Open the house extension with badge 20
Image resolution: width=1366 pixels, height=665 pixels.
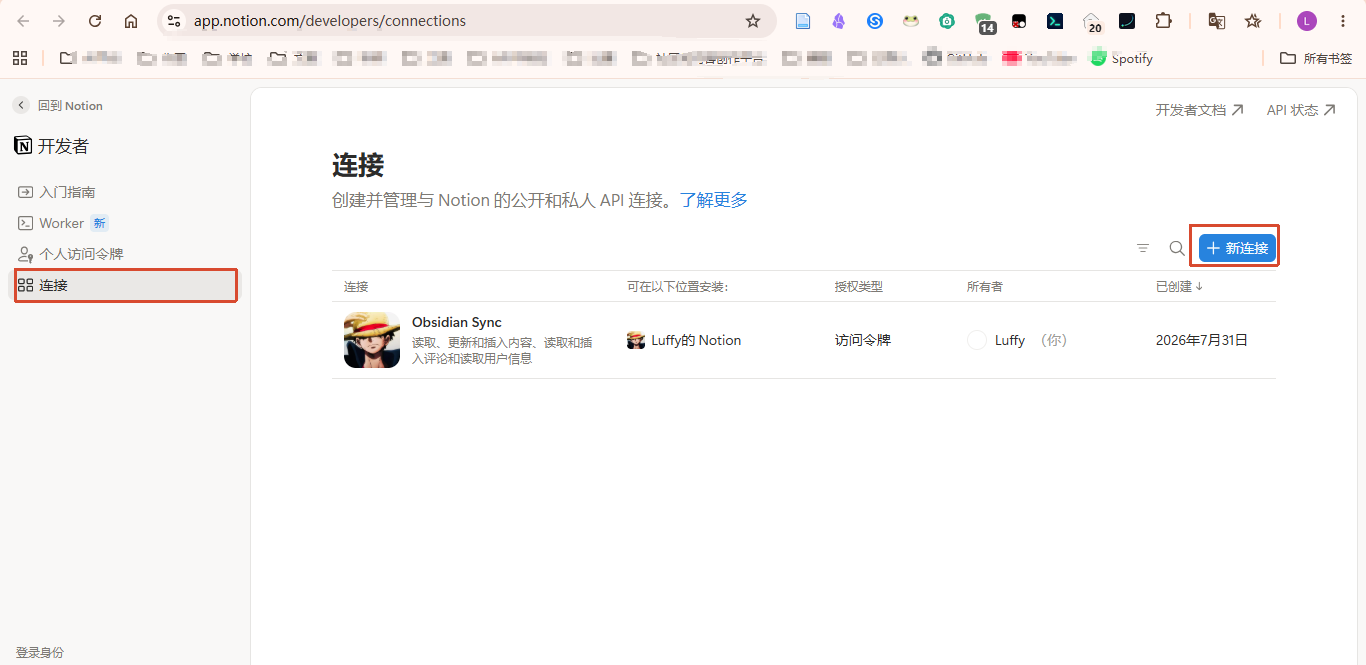(1092, 22)
